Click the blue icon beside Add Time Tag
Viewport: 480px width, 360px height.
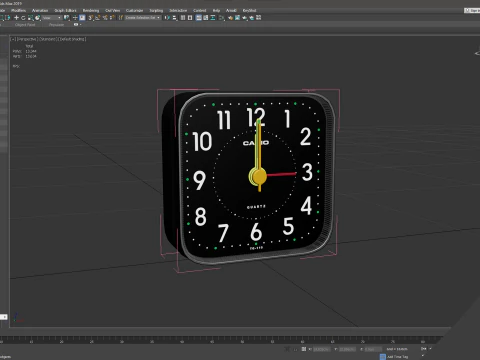coord(383,357)
